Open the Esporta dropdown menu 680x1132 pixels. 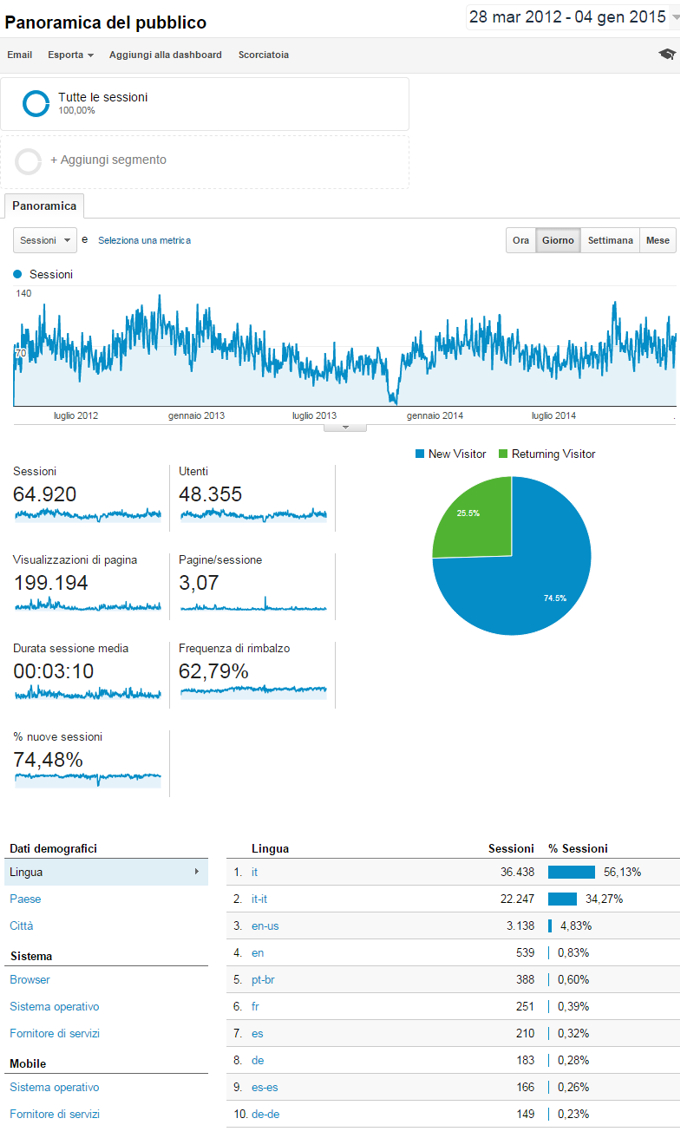click(71, 55)
